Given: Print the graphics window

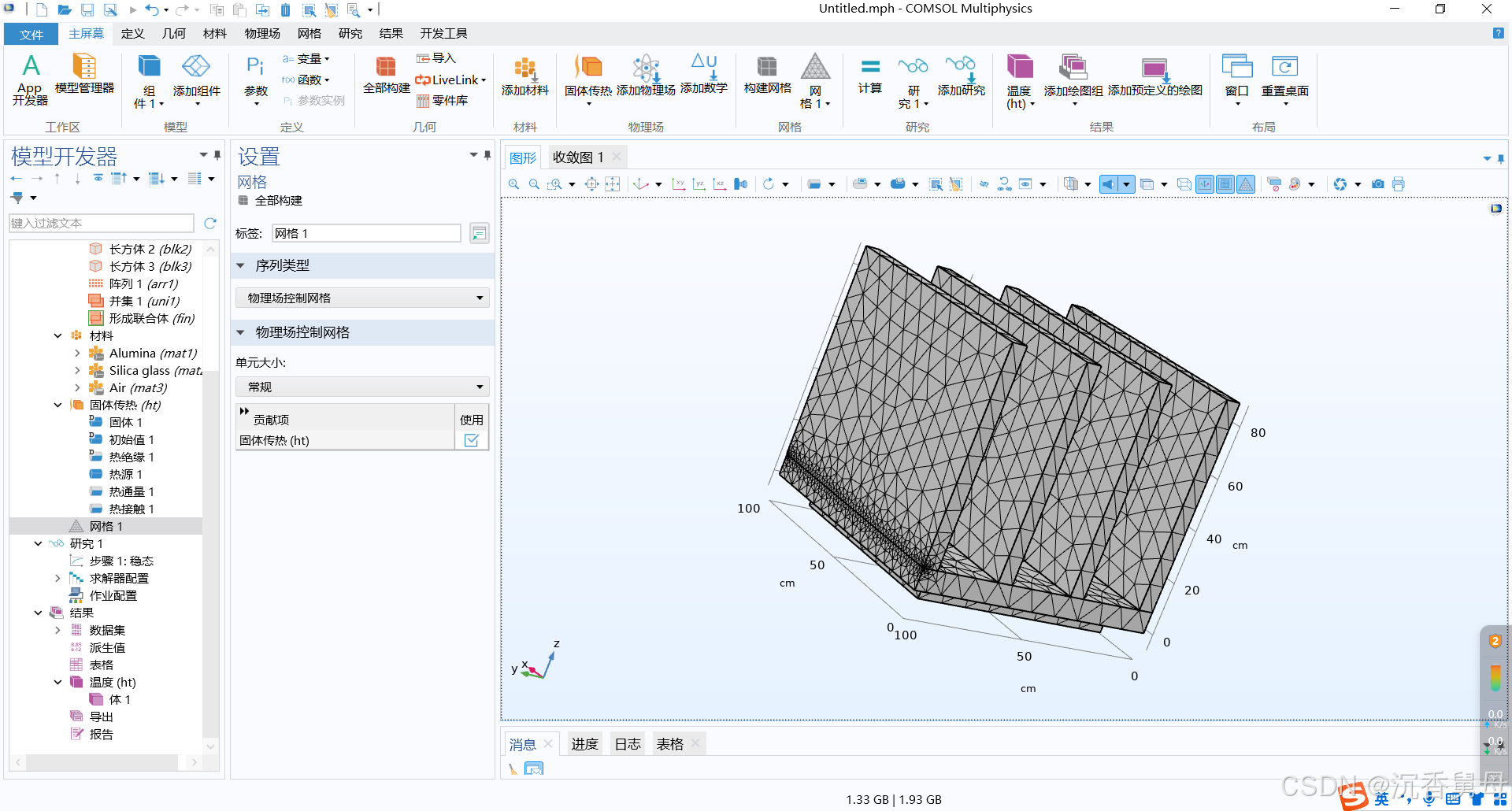Looking at the screenshot, I should (1398, 184).
